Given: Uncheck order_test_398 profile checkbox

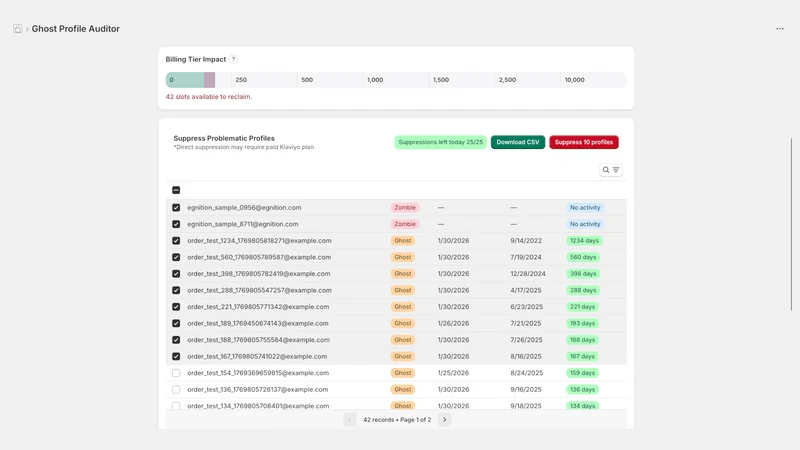Looking at the screenshot, I should point(176,273).
